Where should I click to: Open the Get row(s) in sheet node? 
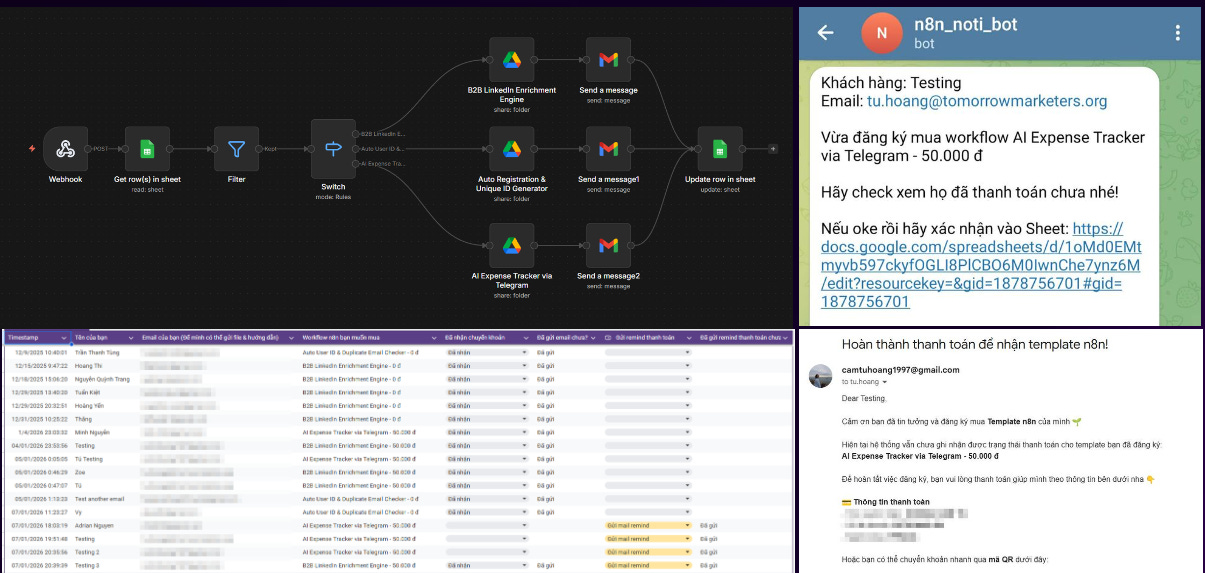coord(147,149)
